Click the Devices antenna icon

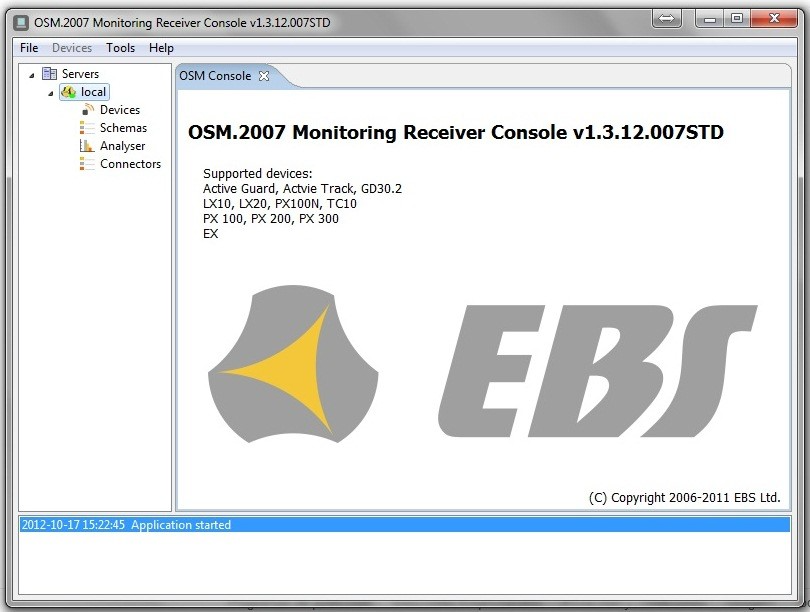(x=88, y=109)
